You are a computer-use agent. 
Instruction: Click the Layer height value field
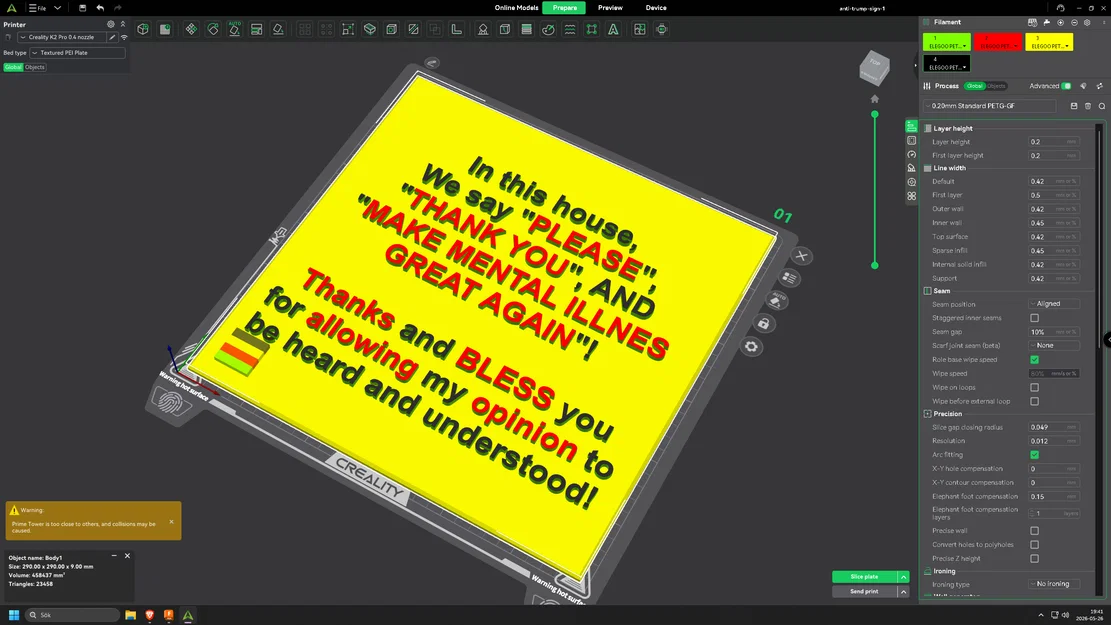pyautogui.click(x=1054, y=142)
